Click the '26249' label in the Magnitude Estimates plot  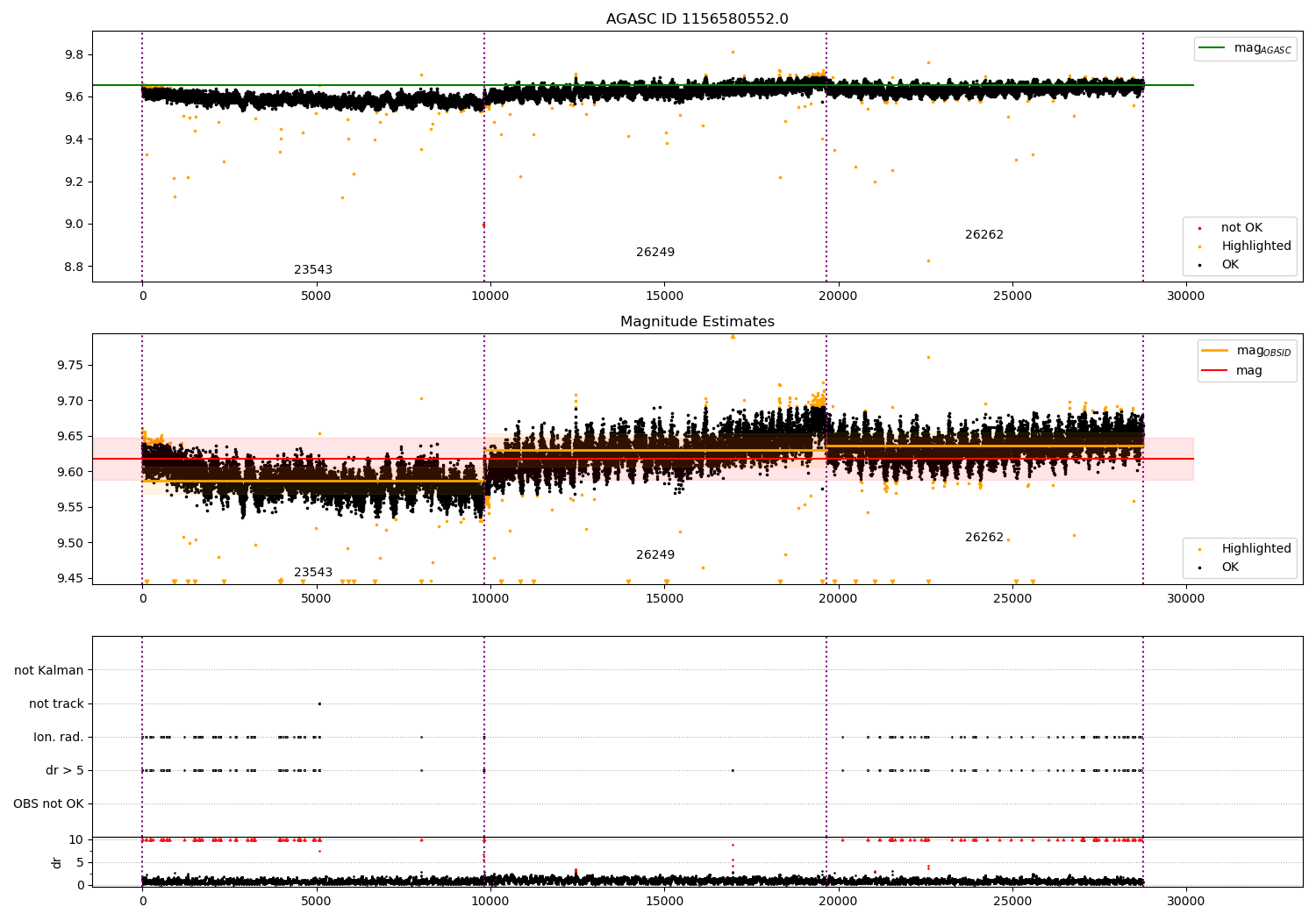tap(655, 555)
